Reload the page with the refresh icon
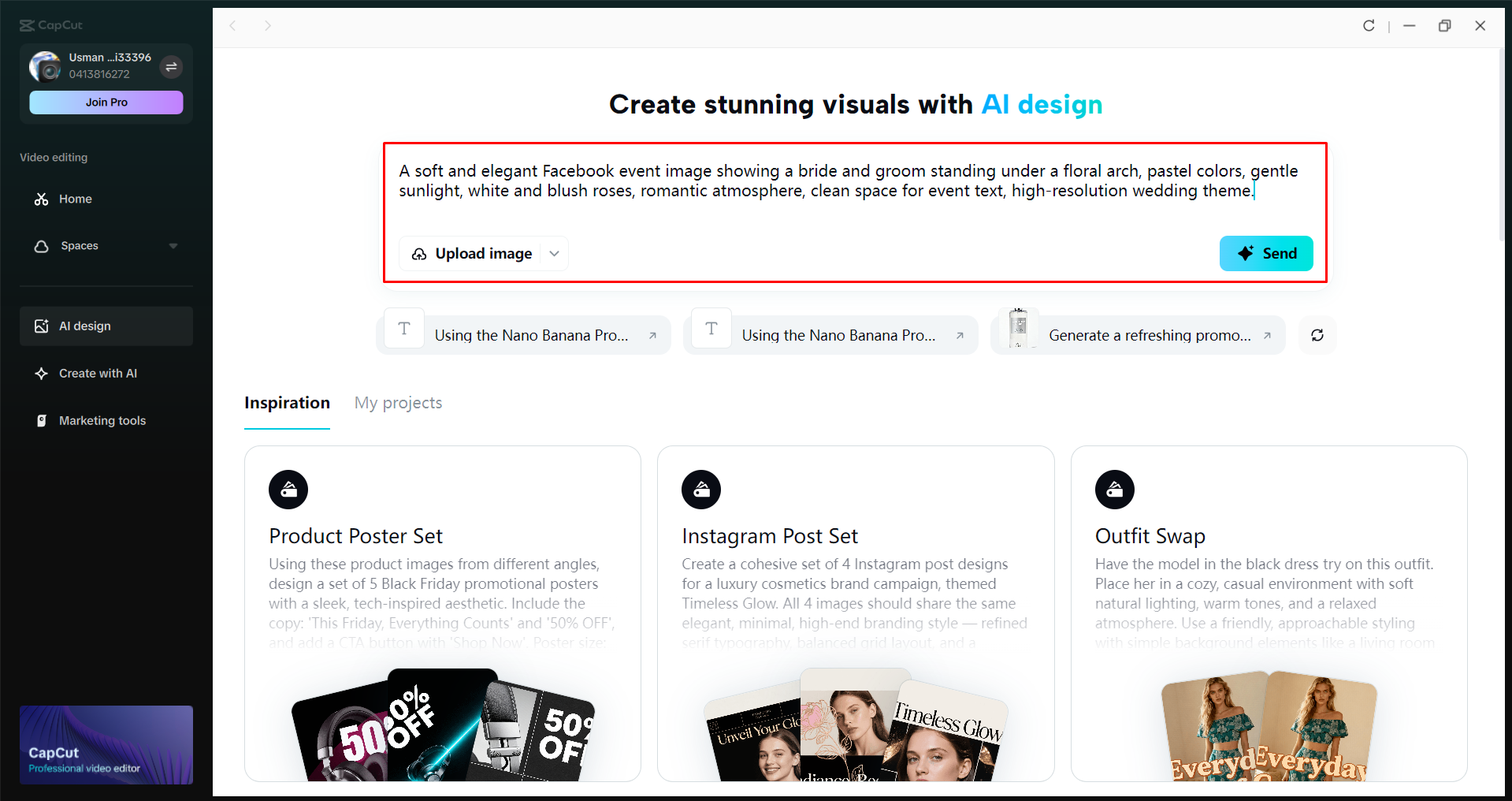 1369,25
